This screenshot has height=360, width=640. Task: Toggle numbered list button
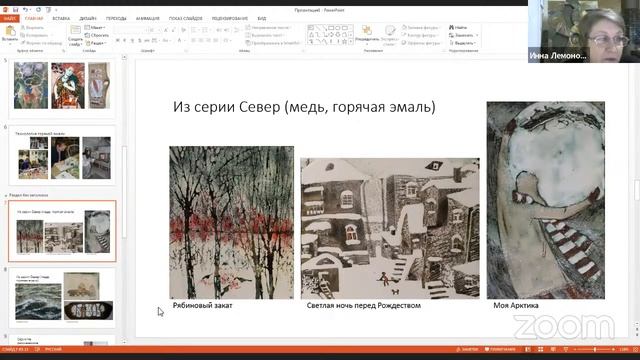(x=205, y=30)
